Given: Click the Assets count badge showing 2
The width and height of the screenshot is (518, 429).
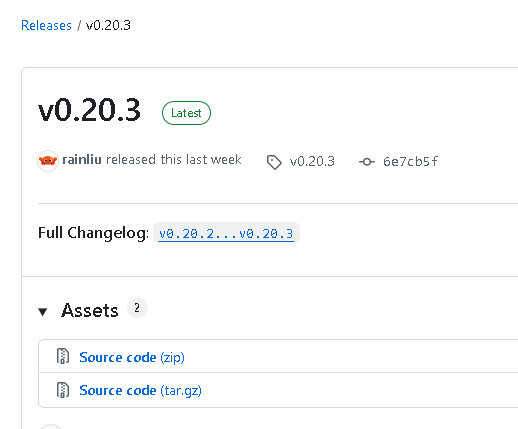Looking at the screenshot, I should pos(137,308).
